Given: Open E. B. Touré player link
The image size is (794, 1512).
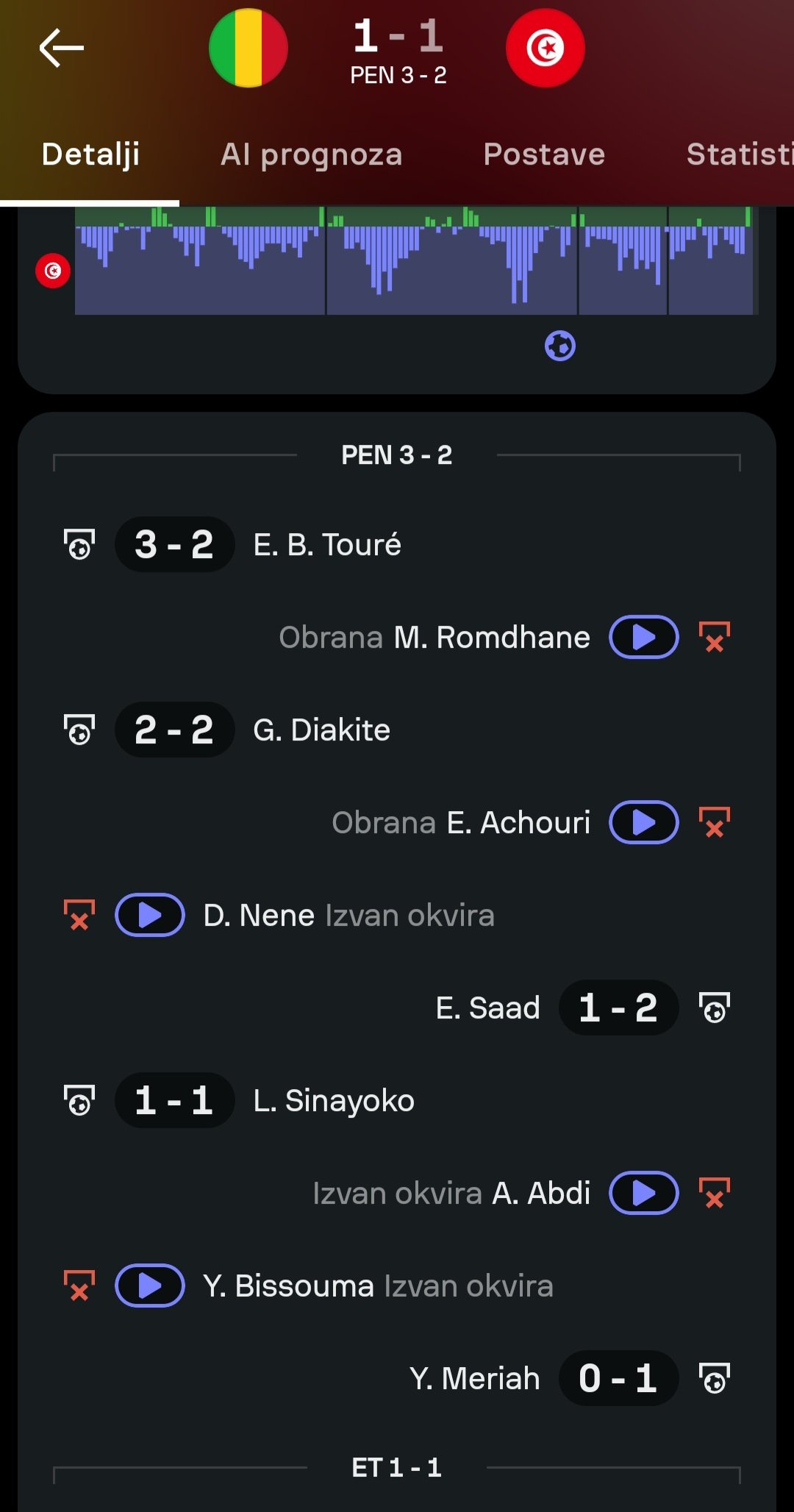Looking at the screenshot, I should [x=327, y=545].
